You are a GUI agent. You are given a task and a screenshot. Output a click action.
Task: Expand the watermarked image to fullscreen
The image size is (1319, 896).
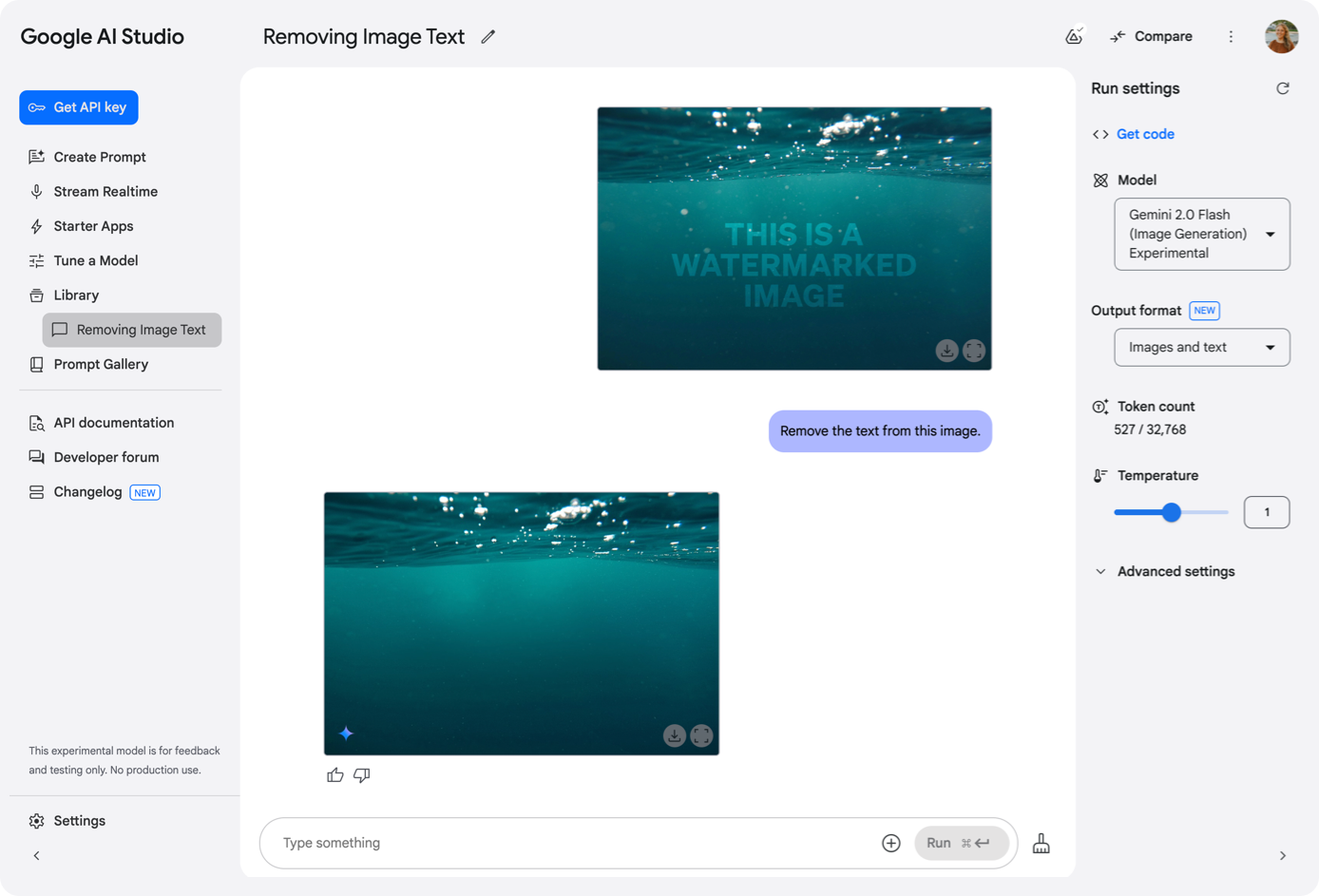(974, 351)
